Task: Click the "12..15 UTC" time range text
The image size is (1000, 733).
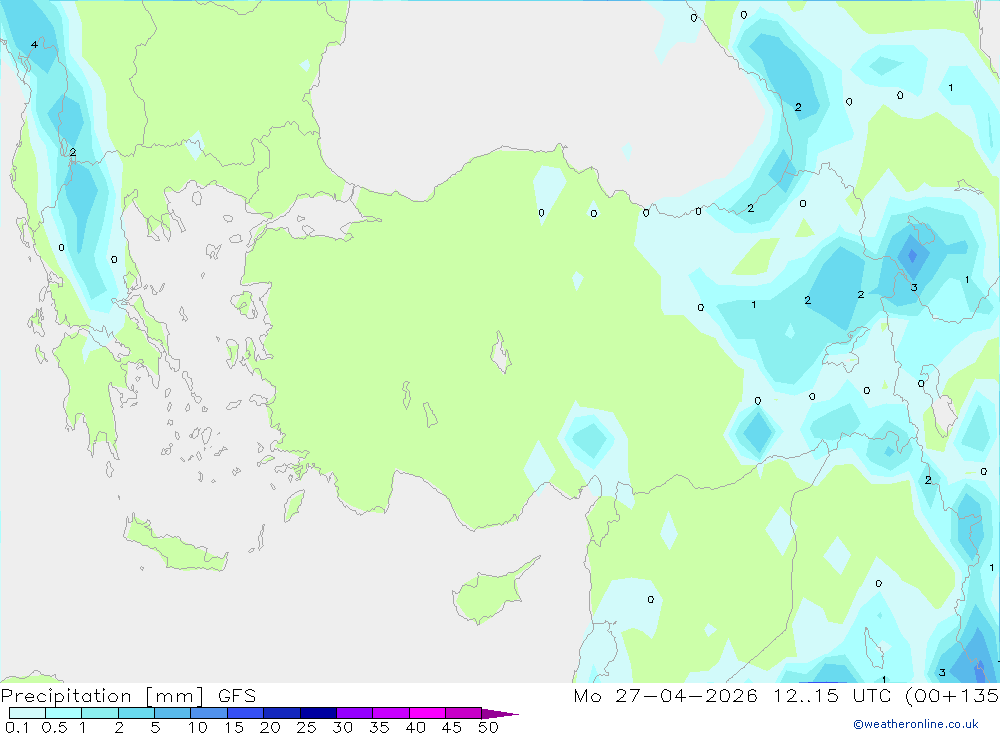Action: [x=832, y=695]
